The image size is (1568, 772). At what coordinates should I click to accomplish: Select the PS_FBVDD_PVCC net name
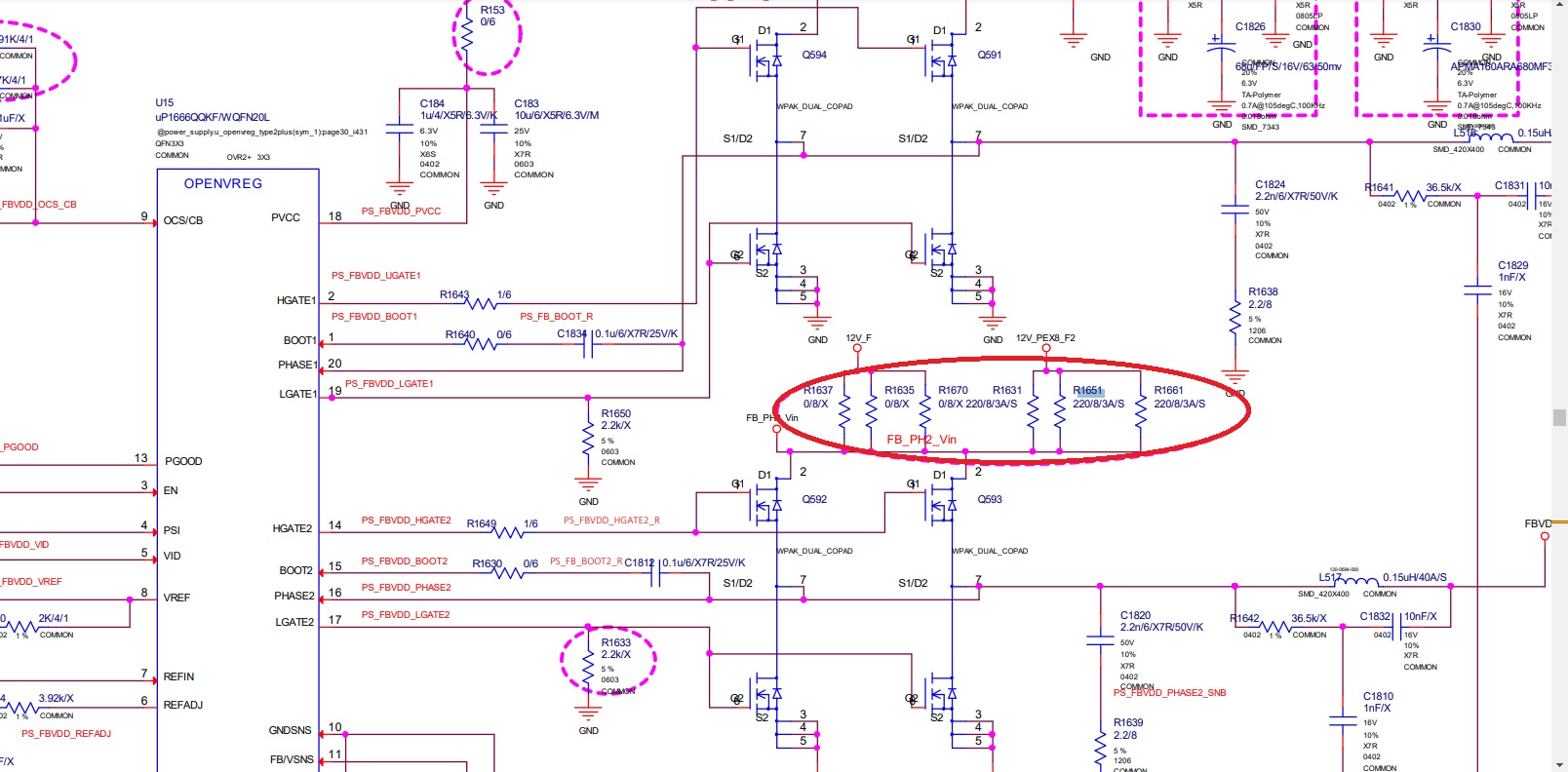pos(401,211)
